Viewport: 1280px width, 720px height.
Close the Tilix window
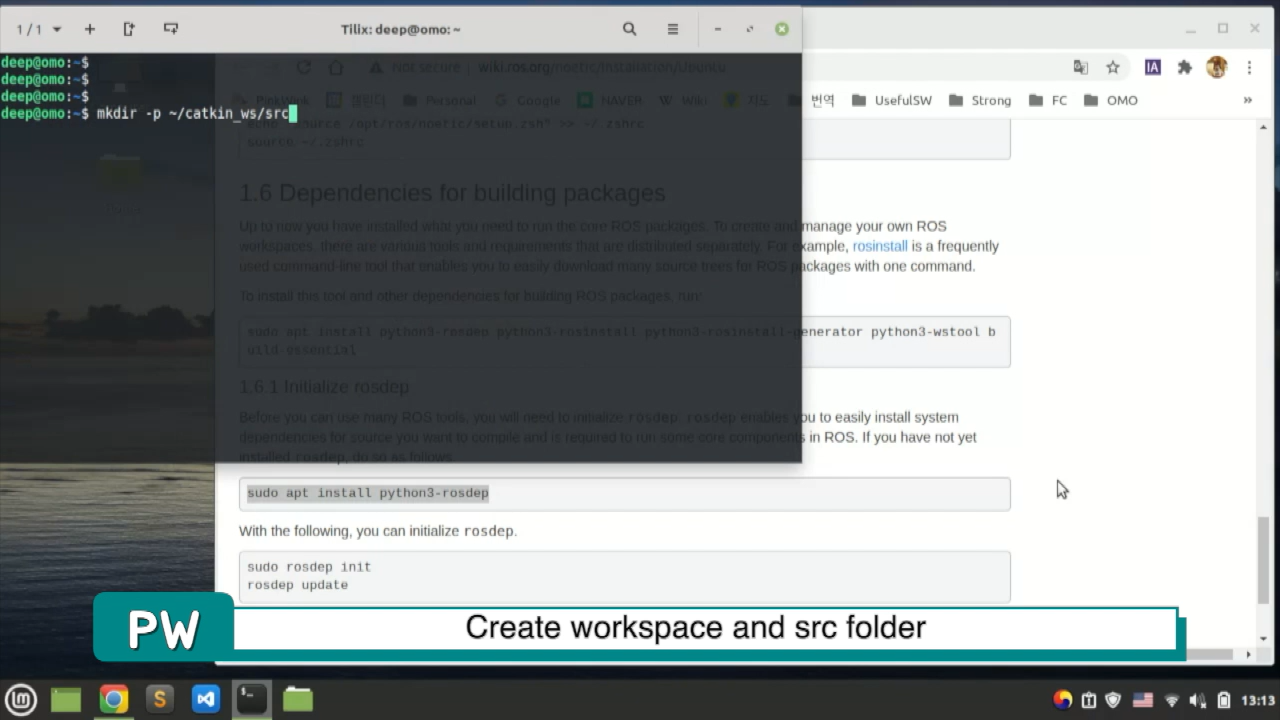(782, 29)
